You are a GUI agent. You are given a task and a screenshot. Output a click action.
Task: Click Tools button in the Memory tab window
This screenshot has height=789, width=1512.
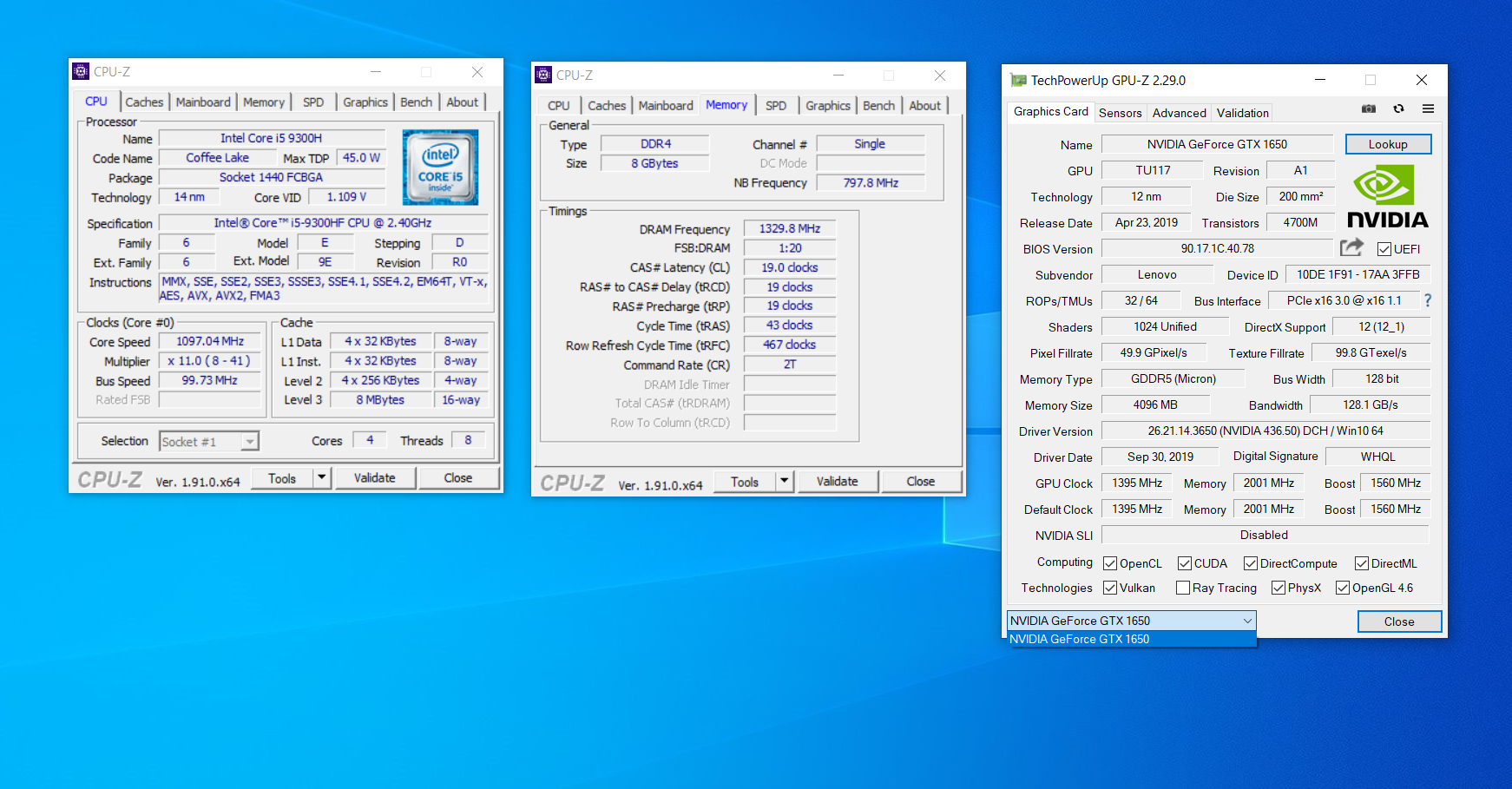pos(745,481)
